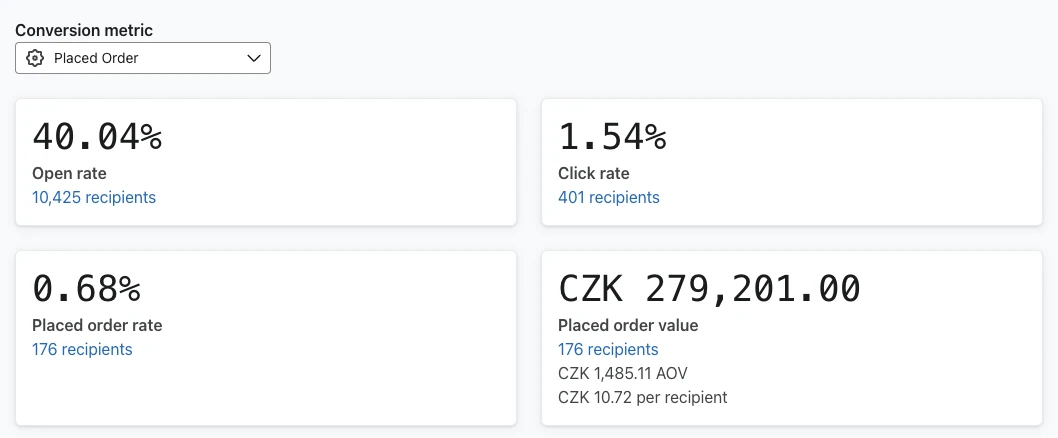Click the Conversion metric heading label
1058x438 pixels.
coord(84,30)
